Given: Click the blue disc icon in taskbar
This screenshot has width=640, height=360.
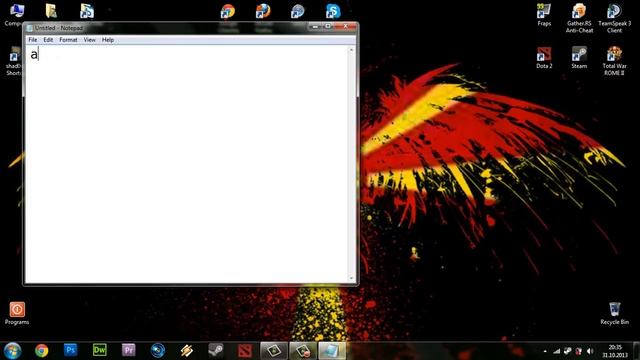Looking at the screenshot, I should pyautogui.click(x=158, y=350).
